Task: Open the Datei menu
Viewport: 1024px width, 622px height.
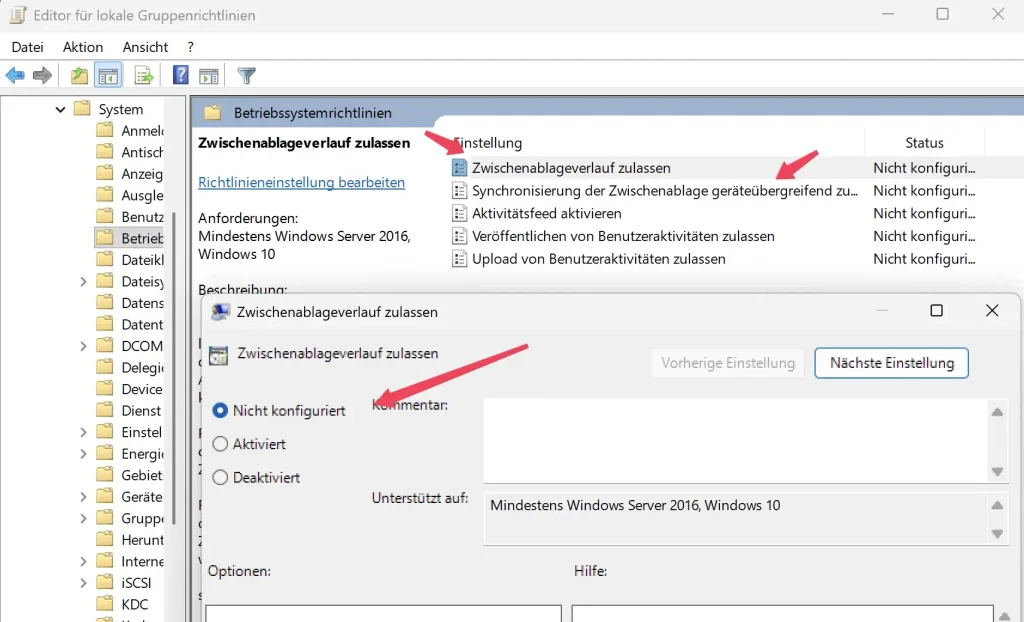Action: (x=27, y=47)
